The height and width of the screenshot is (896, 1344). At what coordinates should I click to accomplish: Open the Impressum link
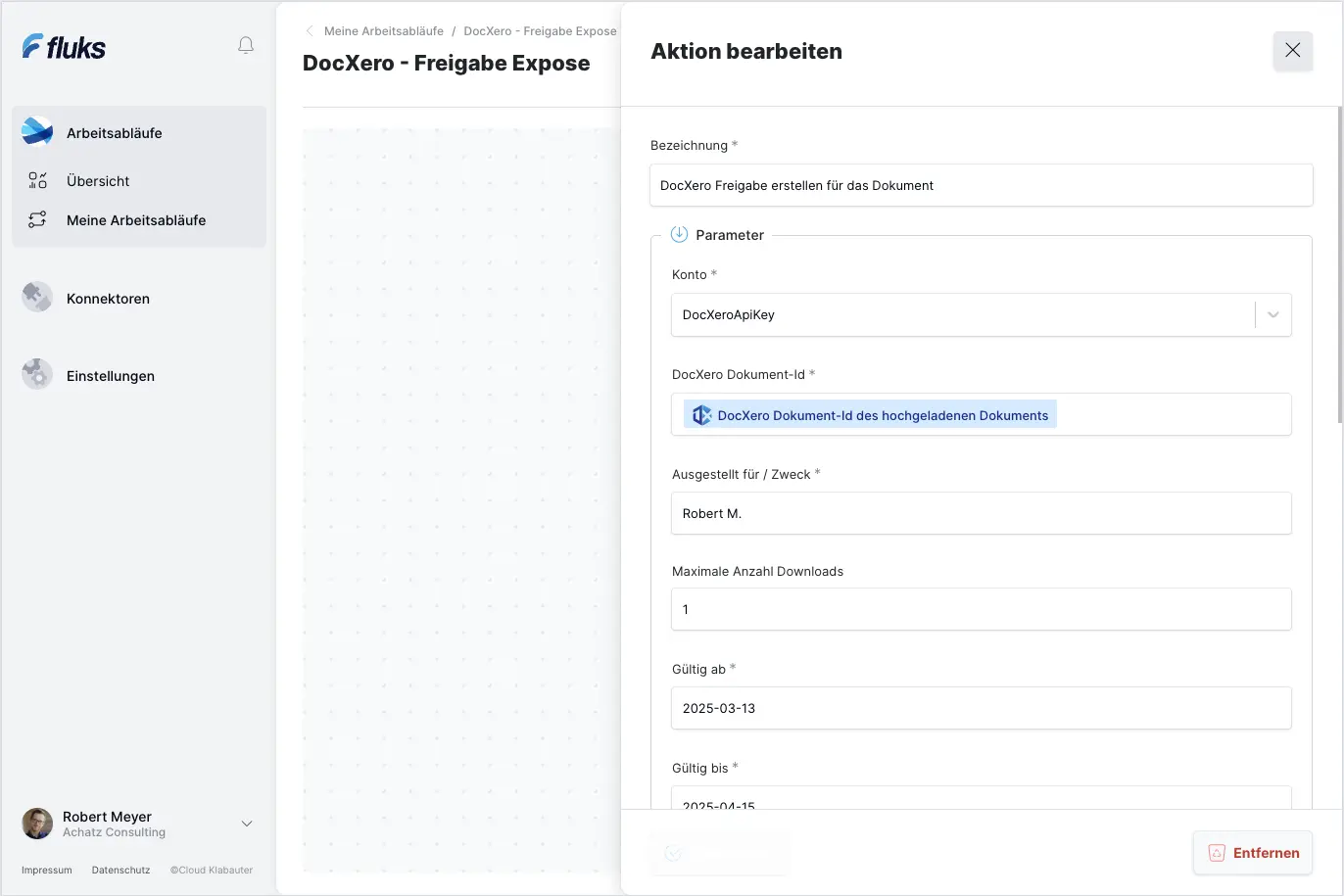pyautogui.click(x=47, y=870)
